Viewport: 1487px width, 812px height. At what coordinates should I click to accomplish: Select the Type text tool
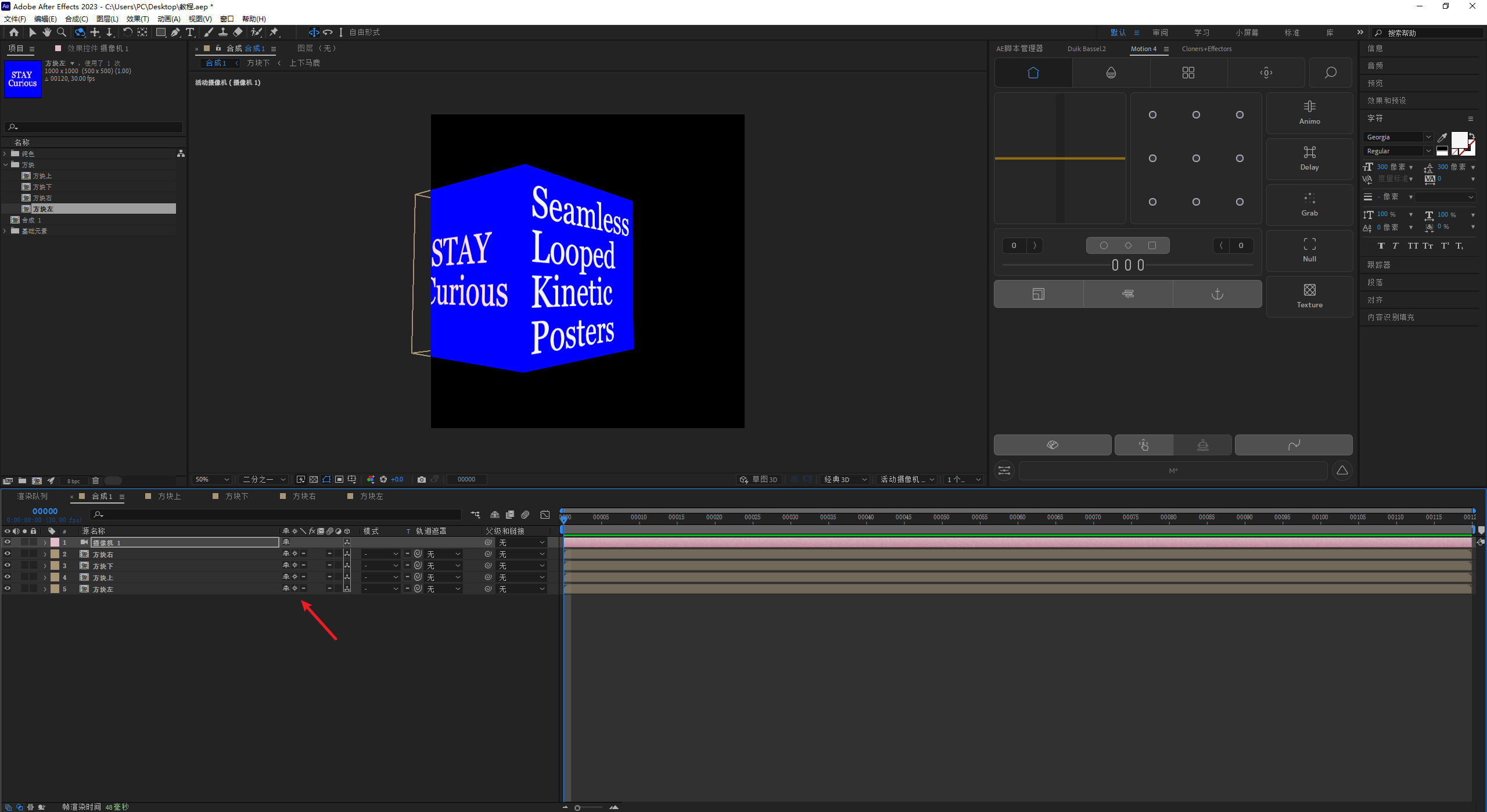click(x=190, y=33)
